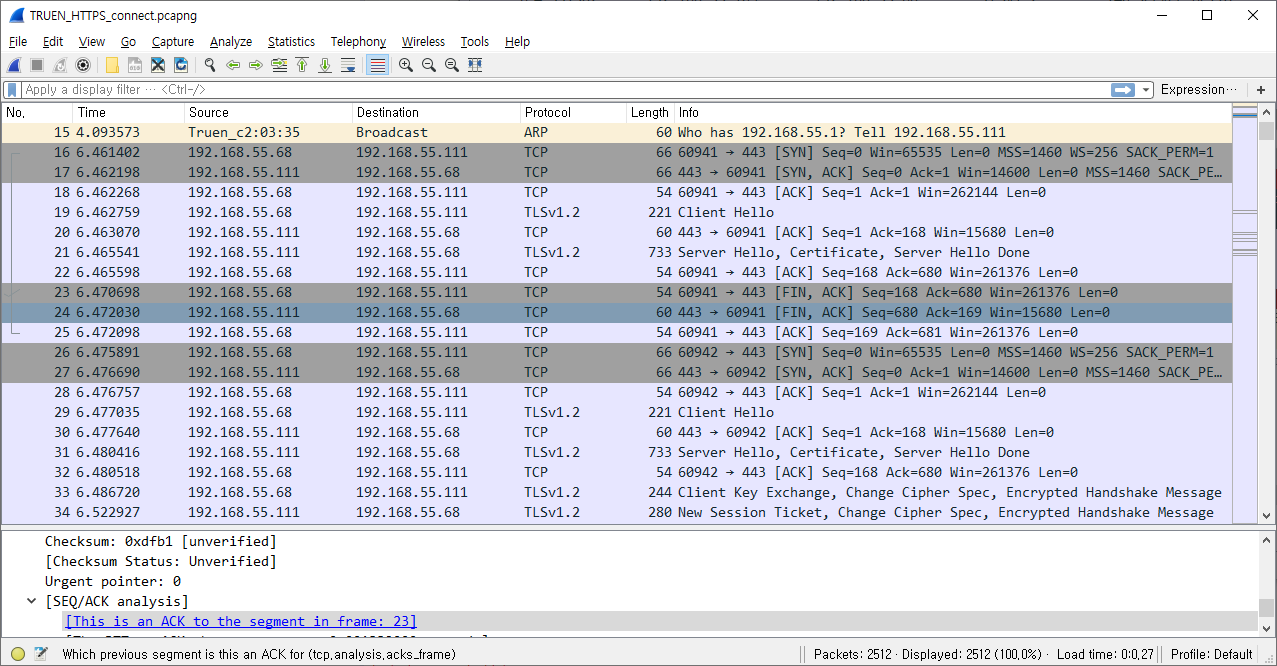Open the display filter history dropdown arrow
The image size is (1277, 666).
[1146, 90]
